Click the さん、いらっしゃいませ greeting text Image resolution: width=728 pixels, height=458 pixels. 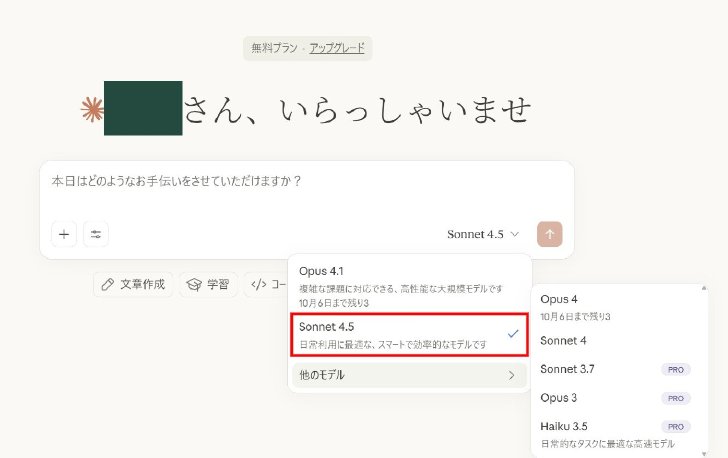tap(358, 110)
